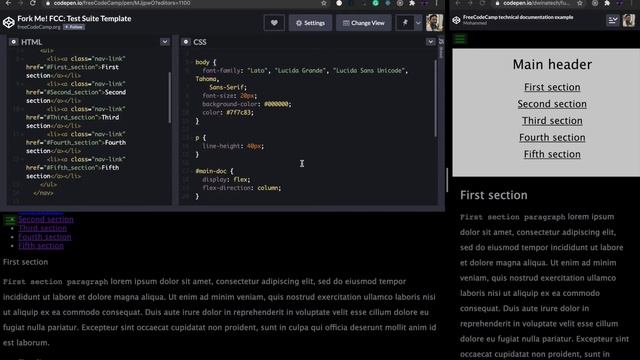640x360 pixels.
Task: Open the user avatar menu in left window
Action: 434,23
